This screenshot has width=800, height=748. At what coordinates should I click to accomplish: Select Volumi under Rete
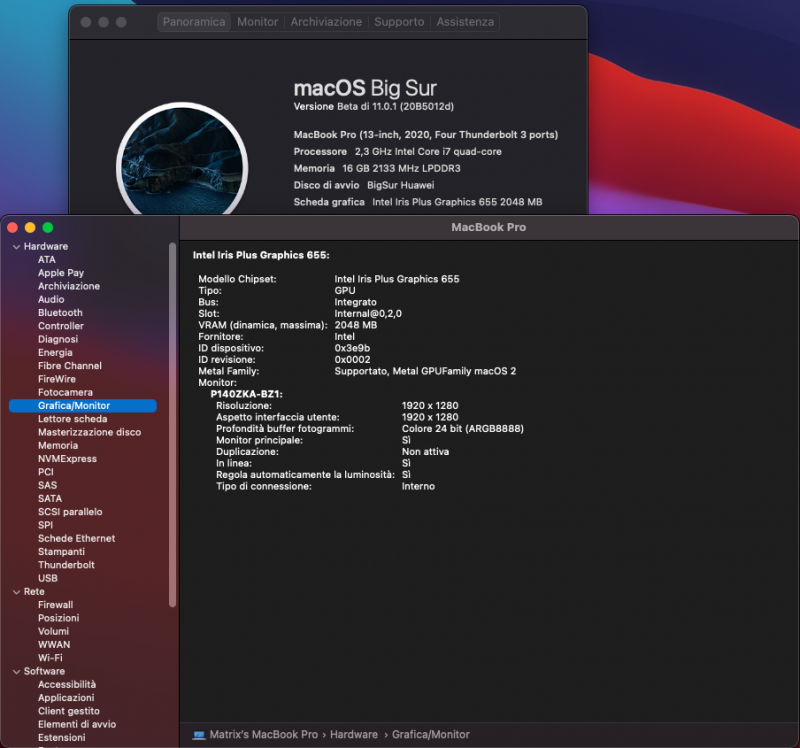click(x=54, y=631)
